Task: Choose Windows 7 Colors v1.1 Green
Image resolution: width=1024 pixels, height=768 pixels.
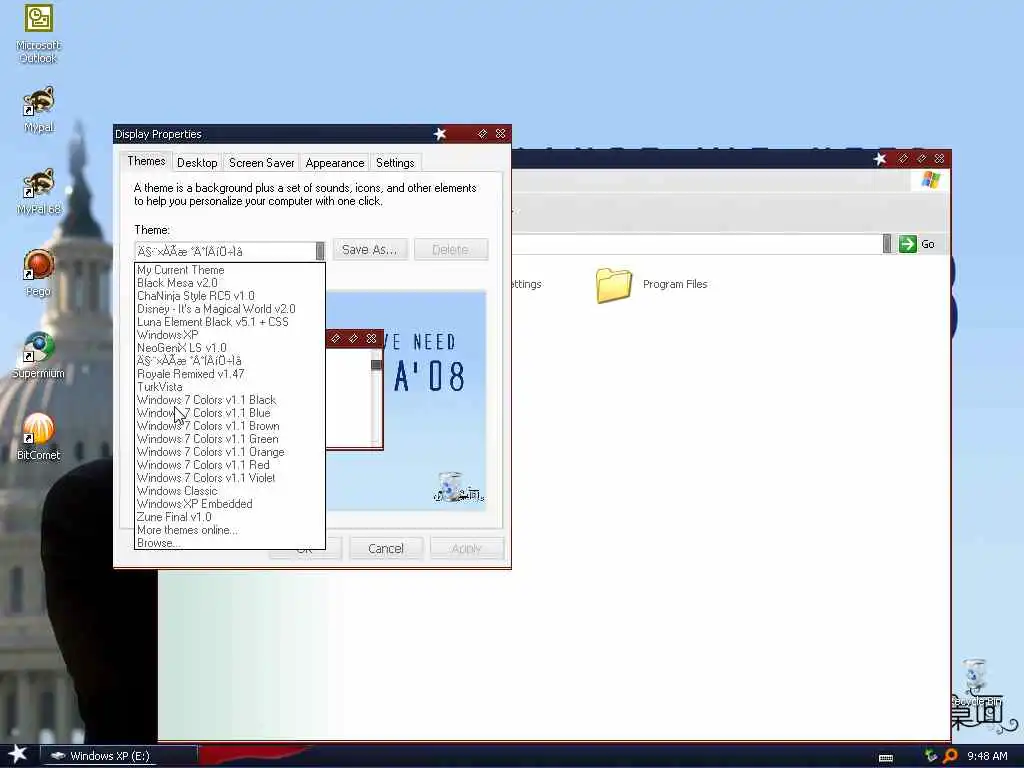Action: pos(229,439)
